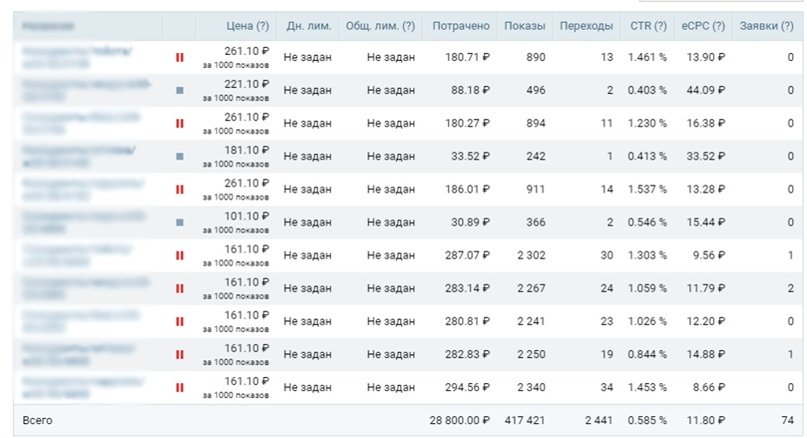
Task: Click gray stop icon in the 88.18 ₽ row
Action: pyautogui.click(x=180, y=90)
